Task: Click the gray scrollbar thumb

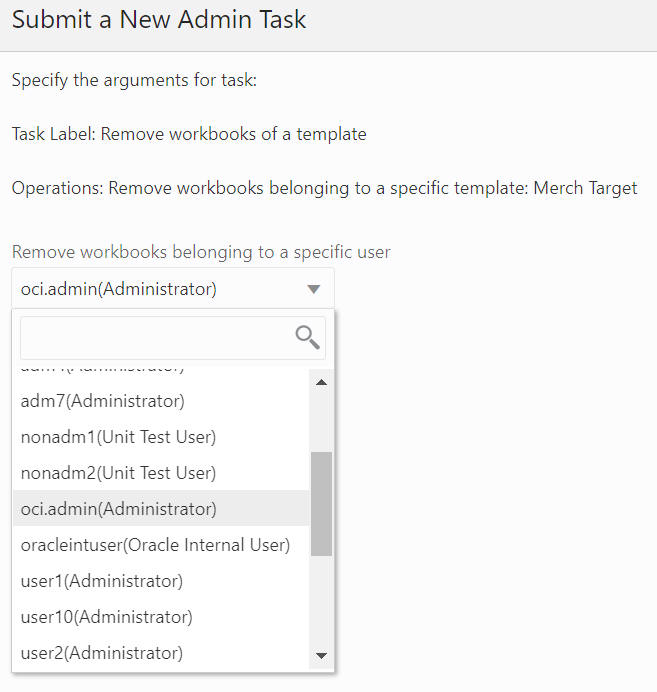Action: point(322,504)
